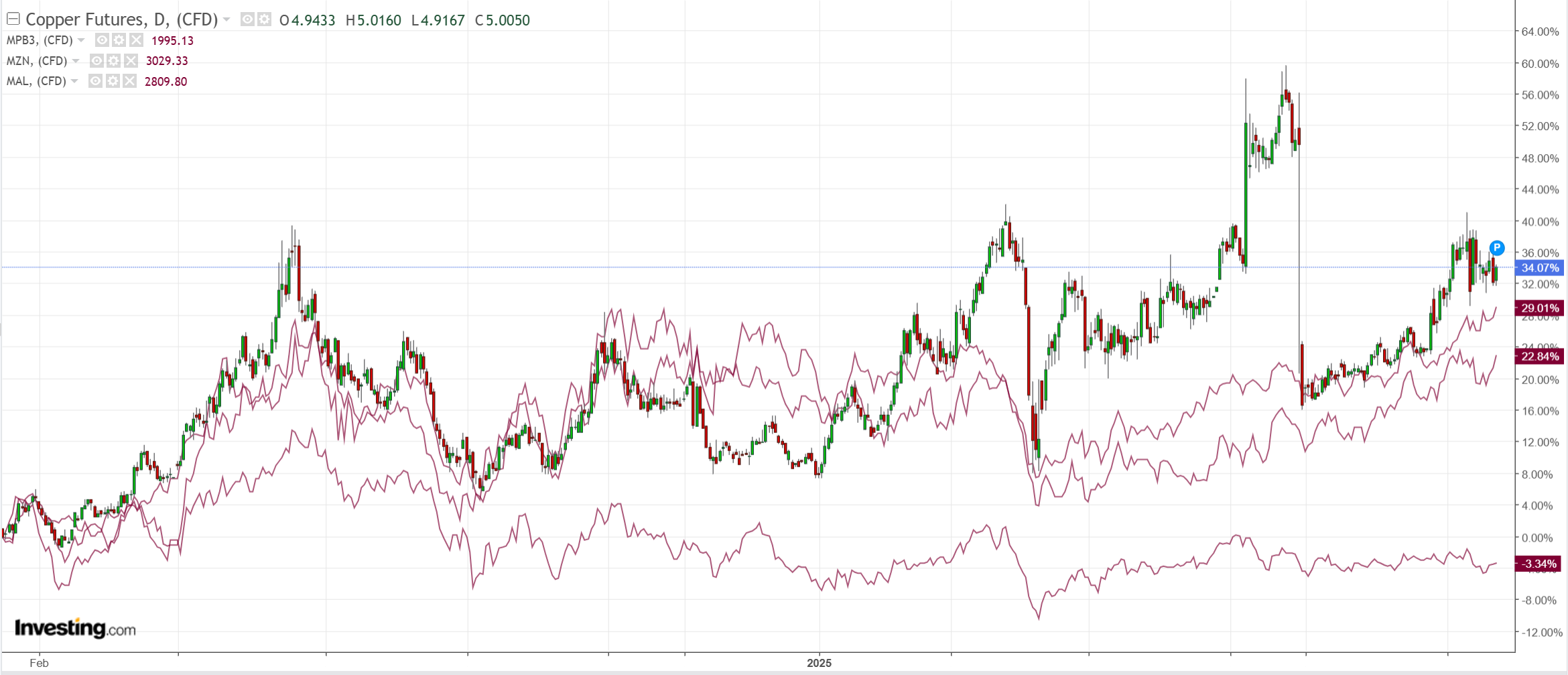Open Copper Futures settings gear

tap(265, 19)
